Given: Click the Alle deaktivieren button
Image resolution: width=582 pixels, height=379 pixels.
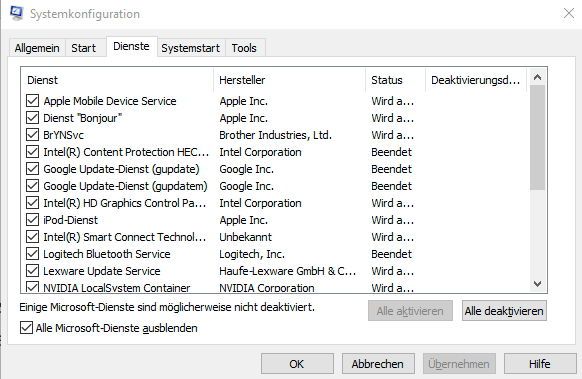Looking at the screenshot, I should [504, 311].
